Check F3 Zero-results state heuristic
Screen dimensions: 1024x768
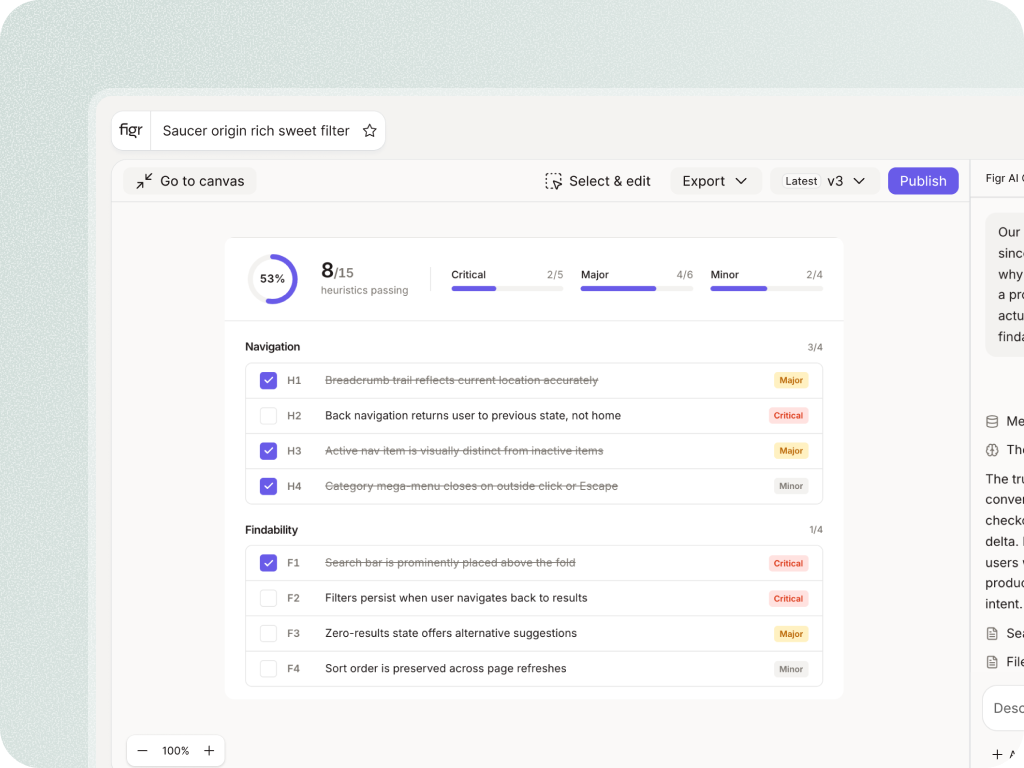tap(268, 633)
